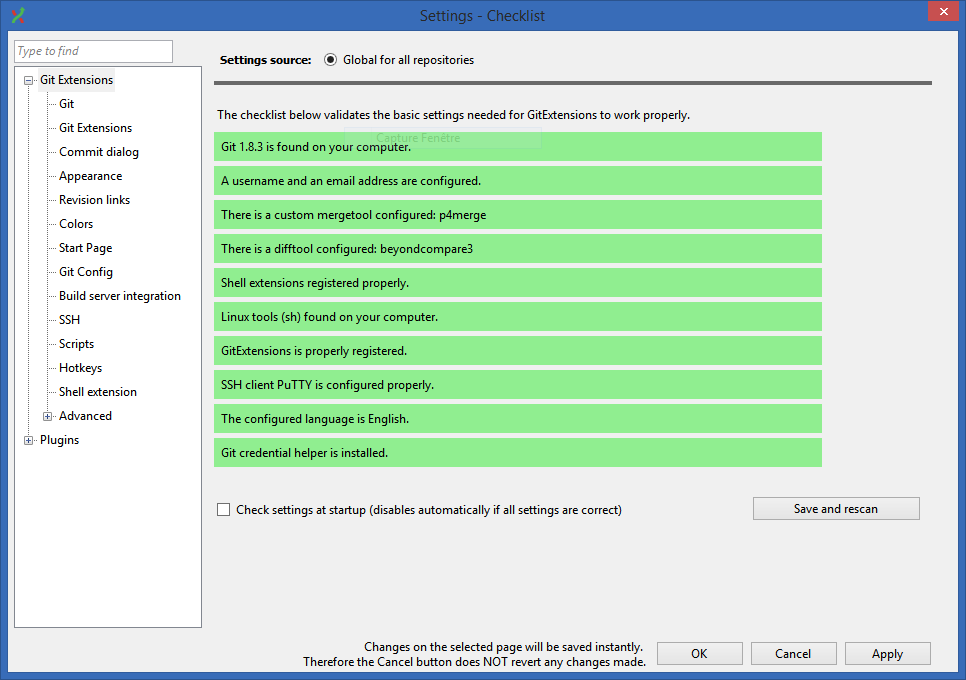966x680 pixels.
Task: Open the Hotkeys settings page
Action: 80,368
